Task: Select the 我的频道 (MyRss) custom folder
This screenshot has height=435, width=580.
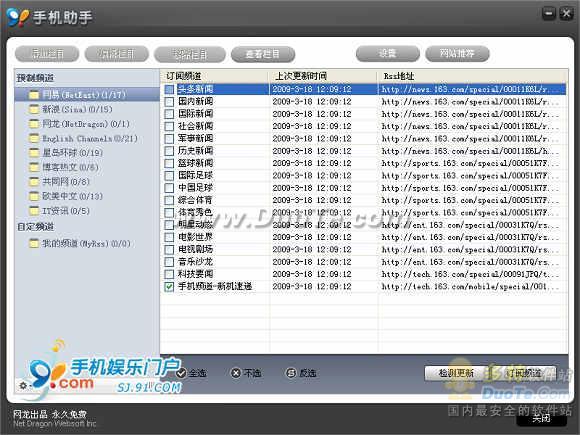Action: 80,243
